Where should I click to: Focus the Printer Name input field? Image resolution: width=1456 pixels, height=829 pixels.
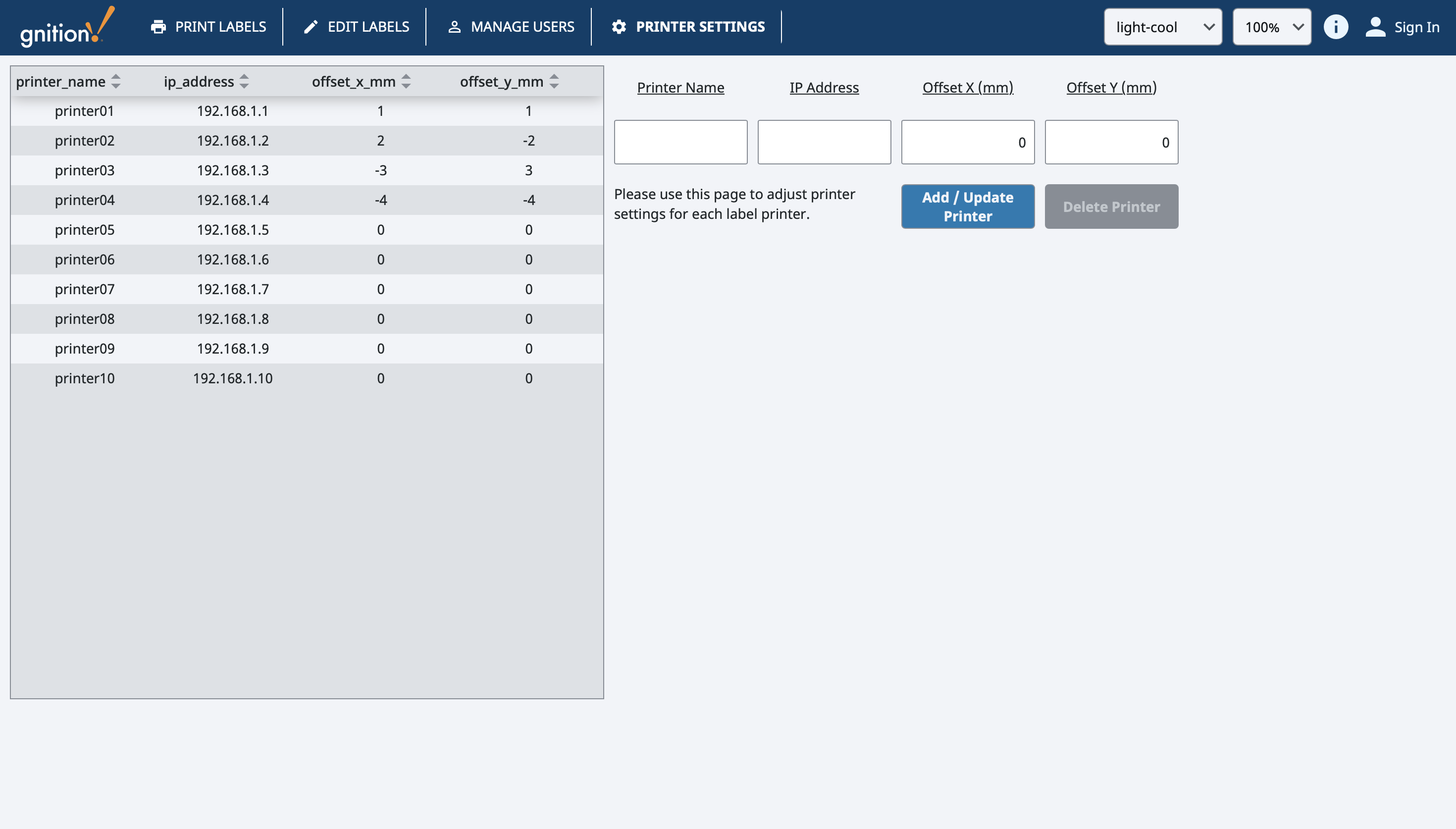[680, 142]
